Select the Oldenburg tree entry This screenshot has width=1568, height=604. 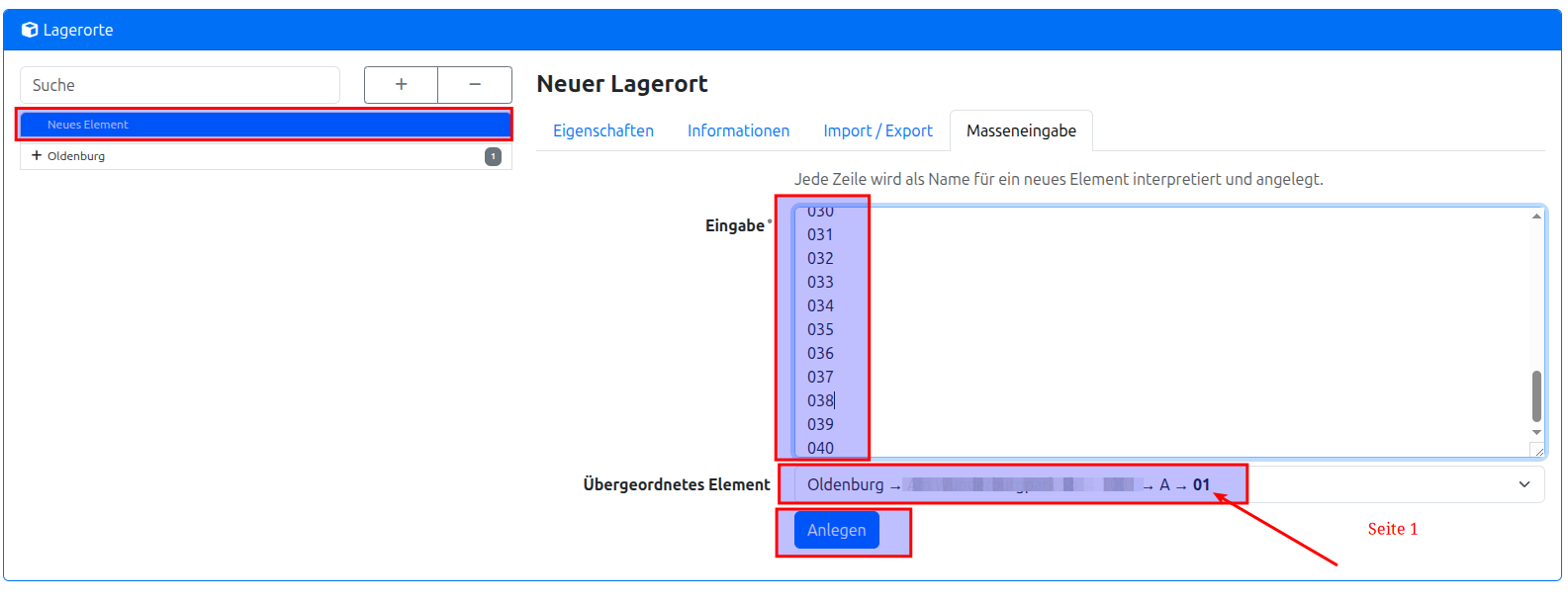tap(76, 156)
